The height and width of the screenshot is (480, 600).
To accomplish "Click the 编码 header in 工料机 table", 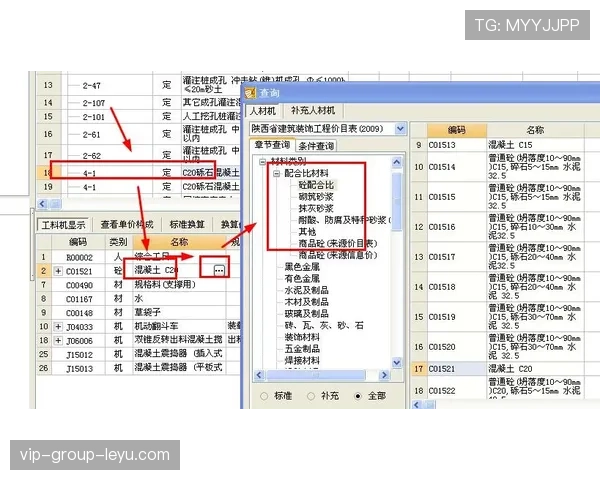I will coord(78,242).
